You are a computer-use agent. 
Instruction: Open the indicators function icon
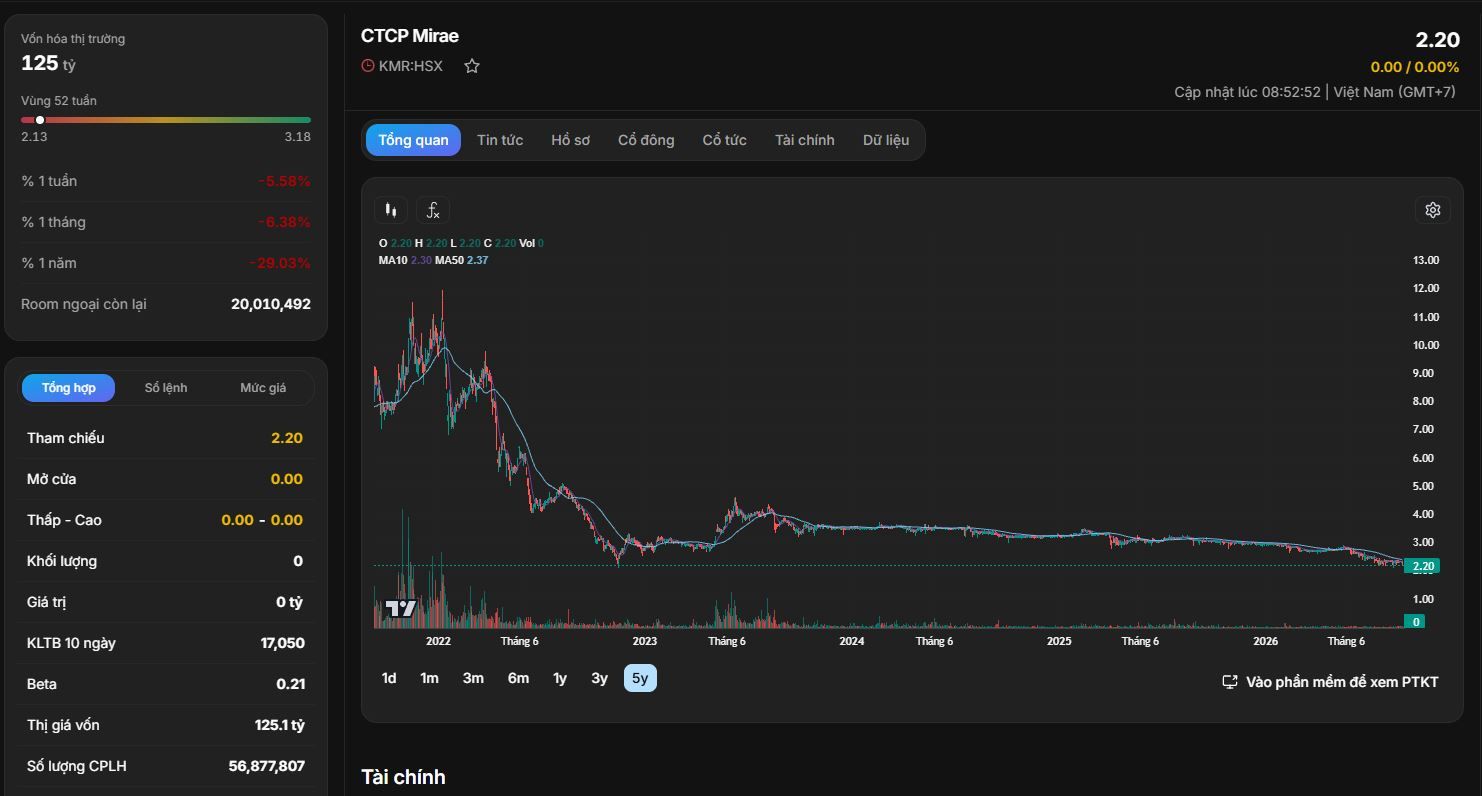[433, 210]
